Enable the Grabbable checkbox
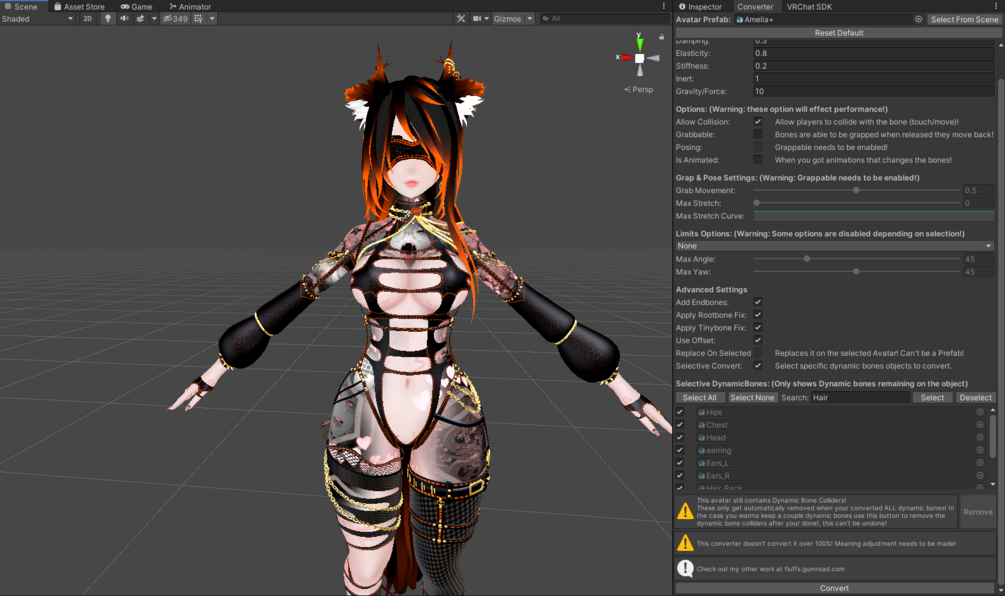1005x596 pixels. pos(758,135)
